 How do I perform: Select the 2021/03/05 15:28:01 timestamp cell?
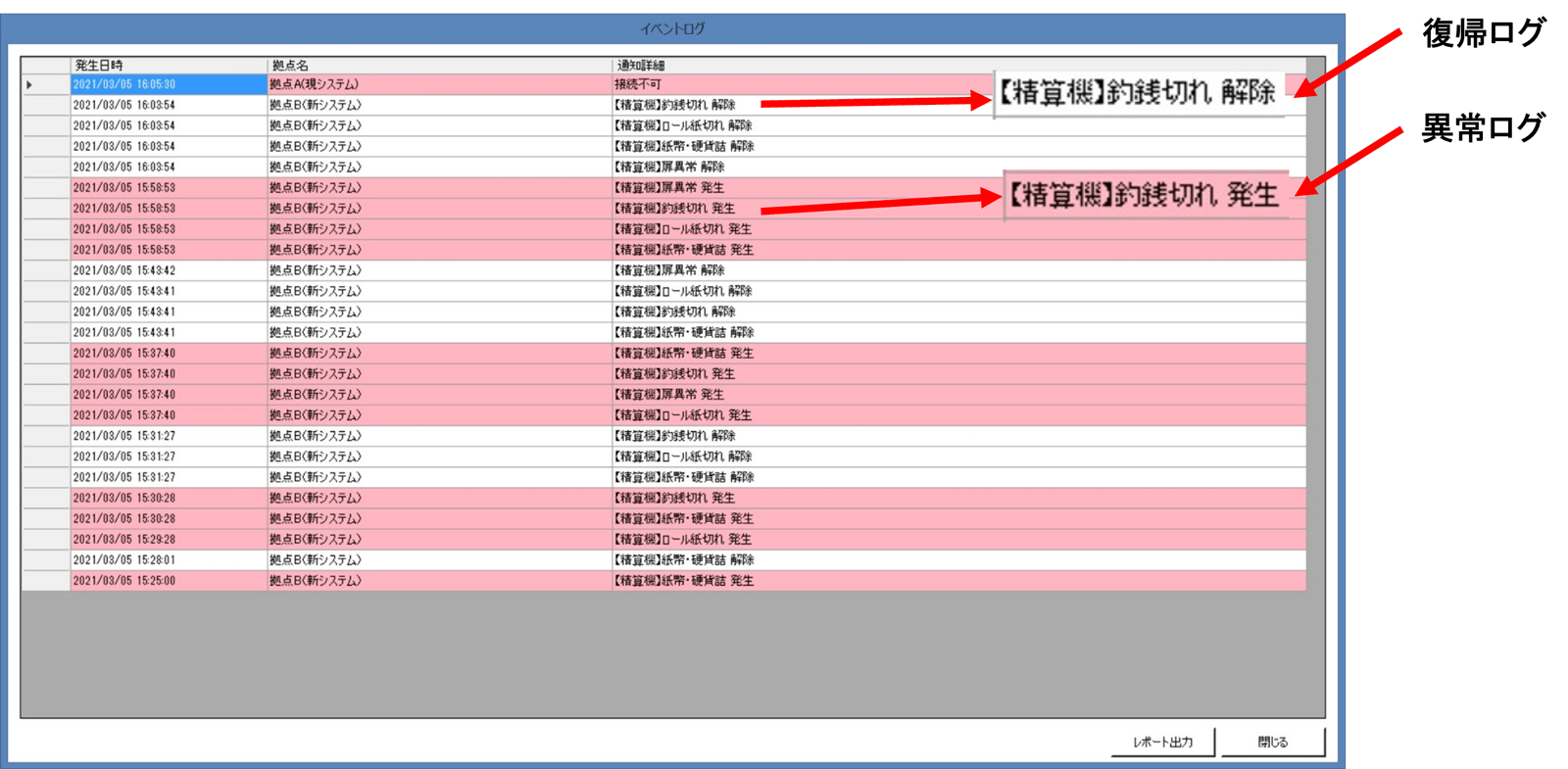pos(169,560)
